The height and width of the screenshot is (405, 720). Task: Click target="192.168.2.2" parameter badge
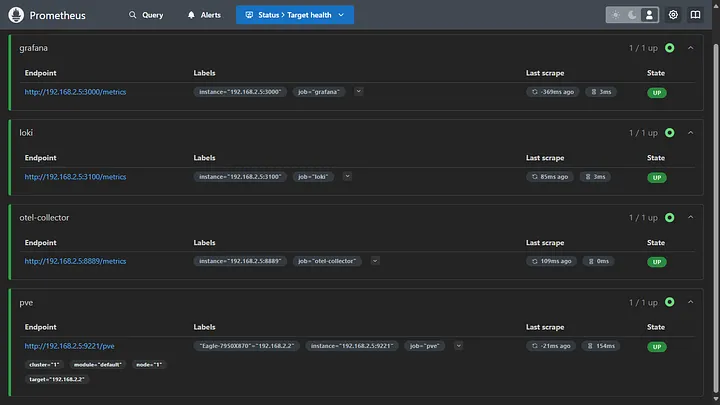(x=56, y=379)
